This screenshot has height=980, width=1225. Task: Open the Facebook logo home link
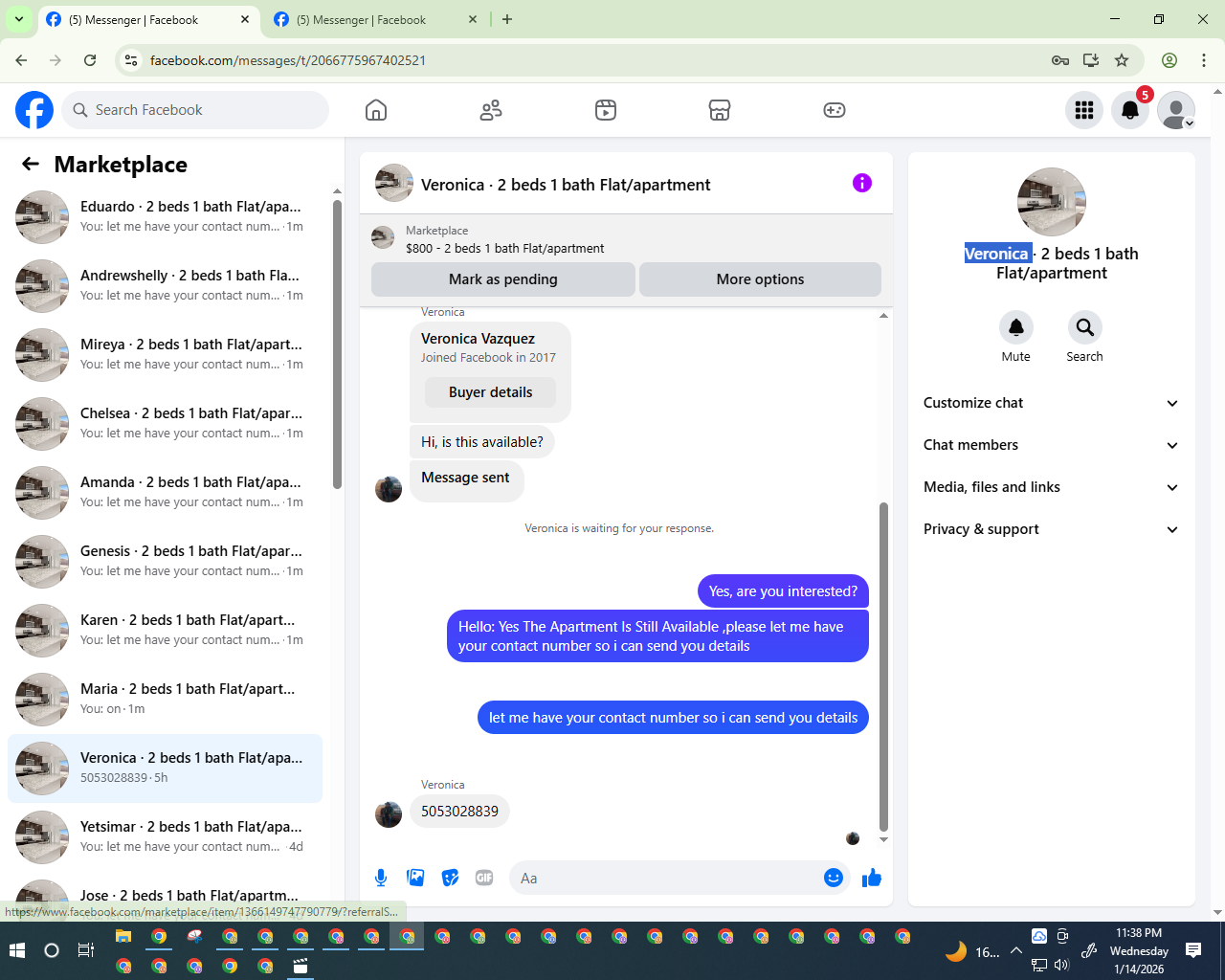pos(34,110)
